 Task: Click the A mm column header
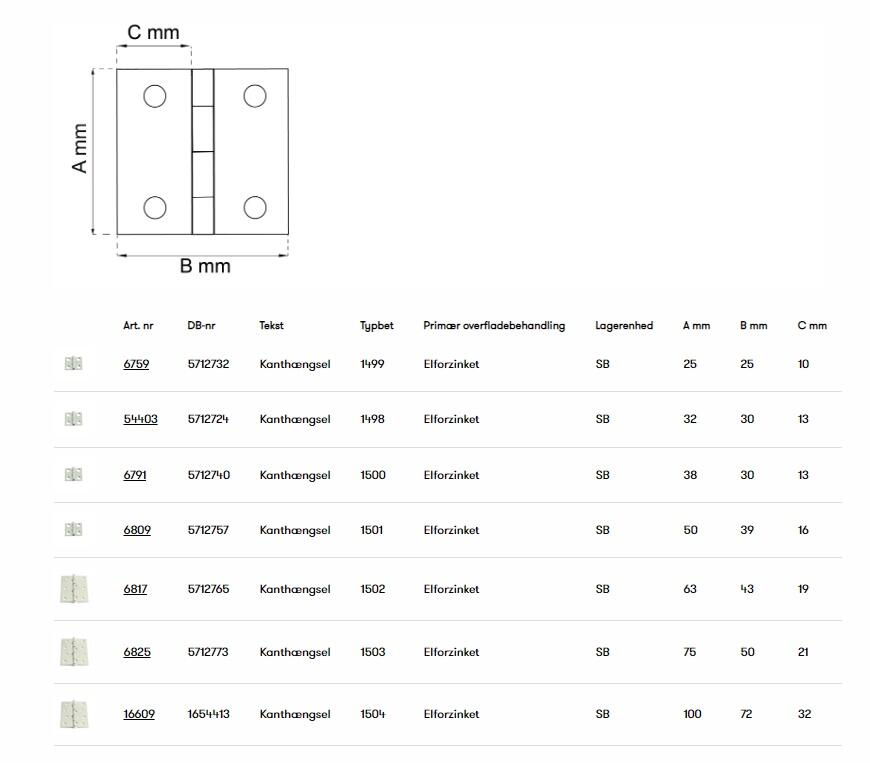click(x=696, y=325)
